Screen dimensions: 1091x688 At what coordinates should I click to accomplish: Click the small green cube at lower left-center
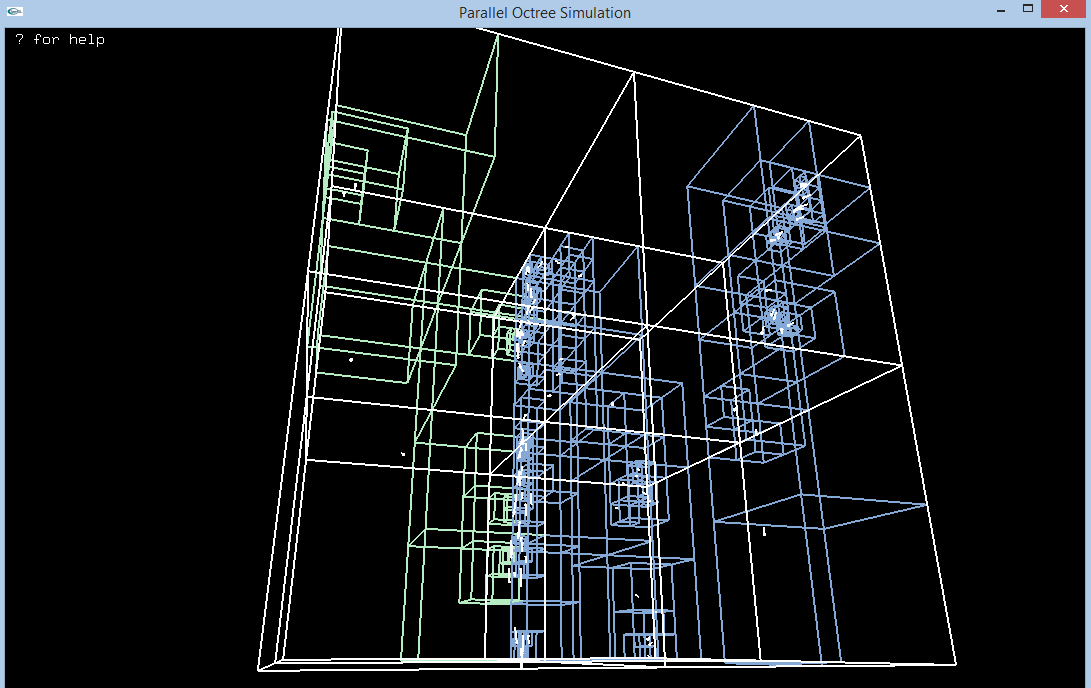(x=485, y=575)
